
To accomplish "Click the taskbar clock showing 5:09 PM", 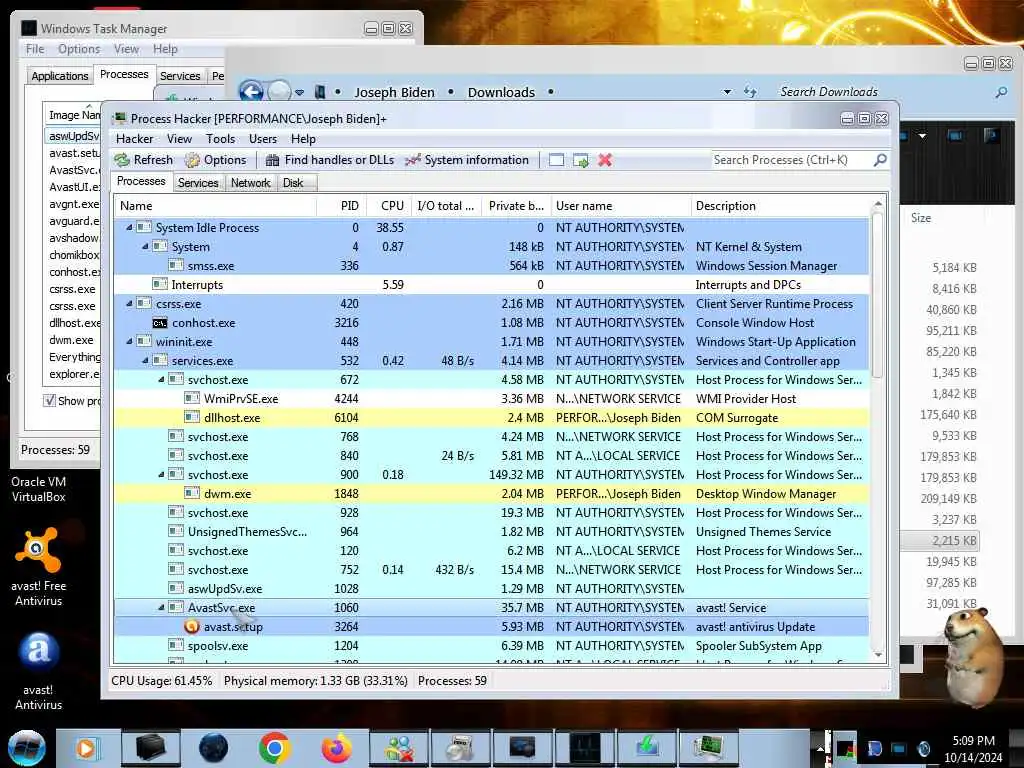I will 973,748.
